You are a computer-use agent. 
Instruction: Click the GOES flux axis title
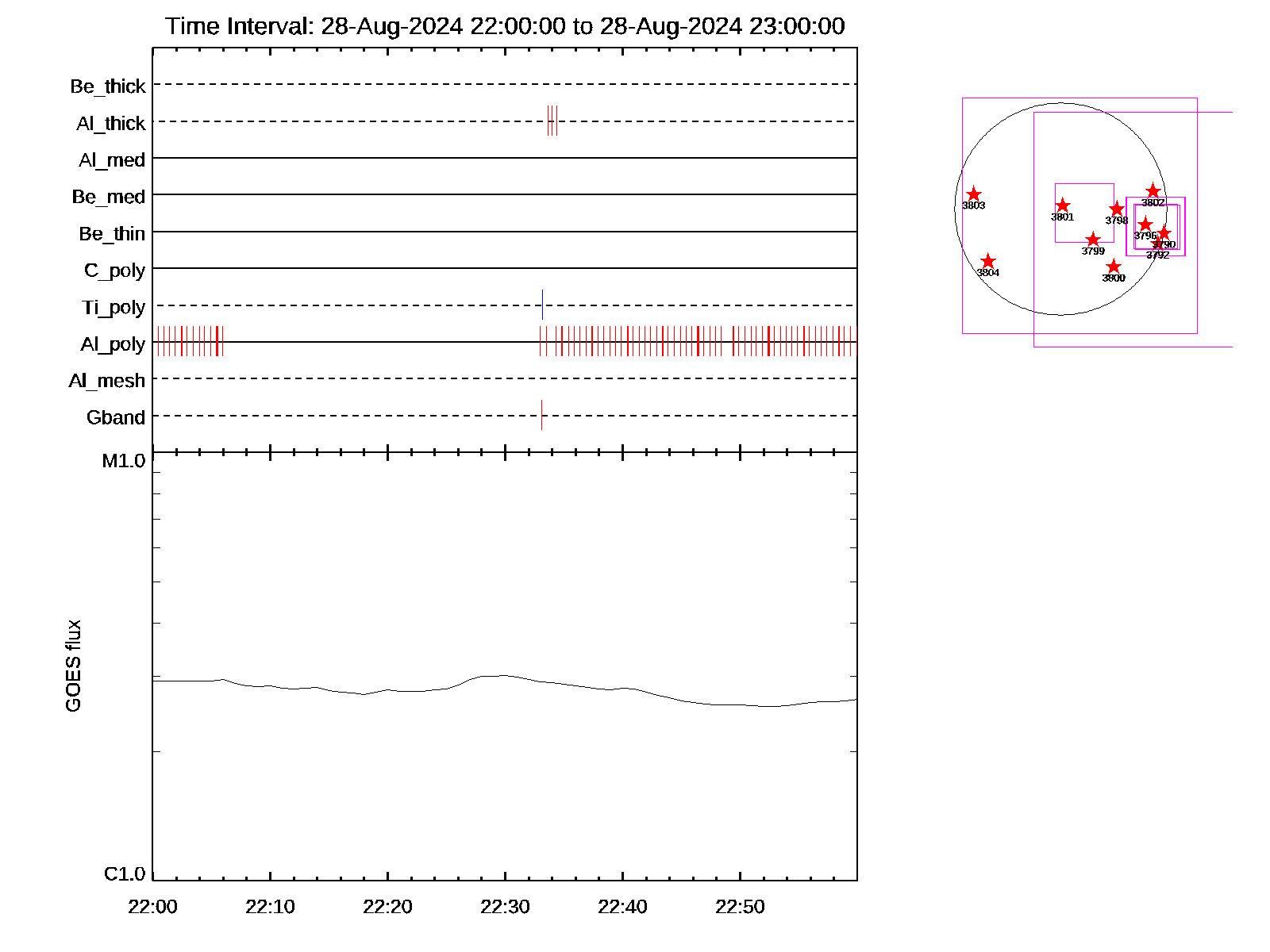[x=73, y=666]
